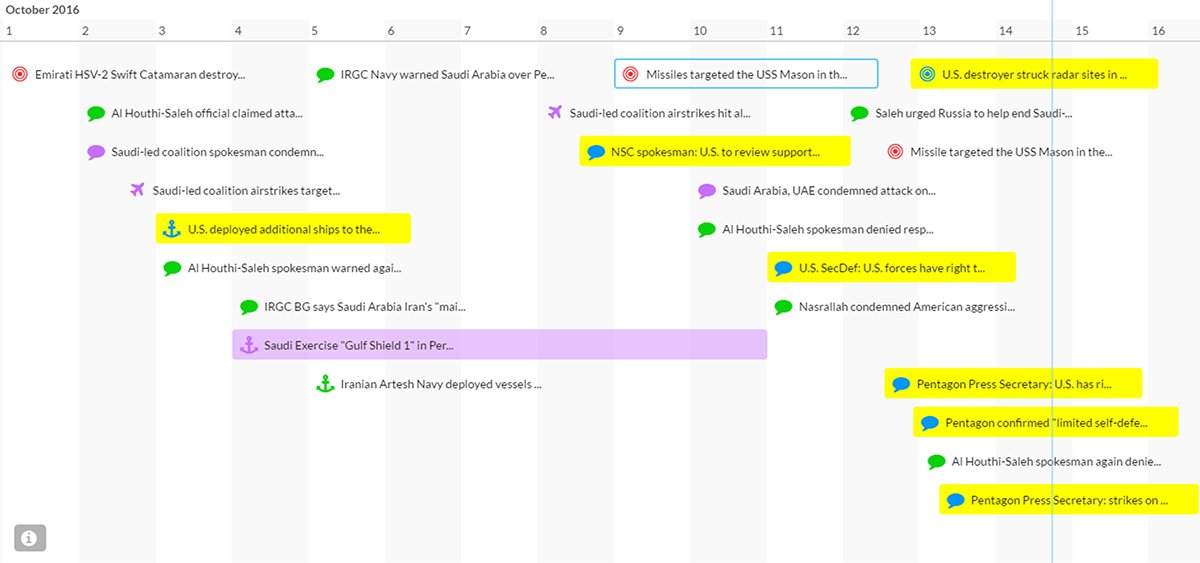Open U.S. SecDef forces have right event
Screen dimensions: 1200x563
(x=894, y=268)
